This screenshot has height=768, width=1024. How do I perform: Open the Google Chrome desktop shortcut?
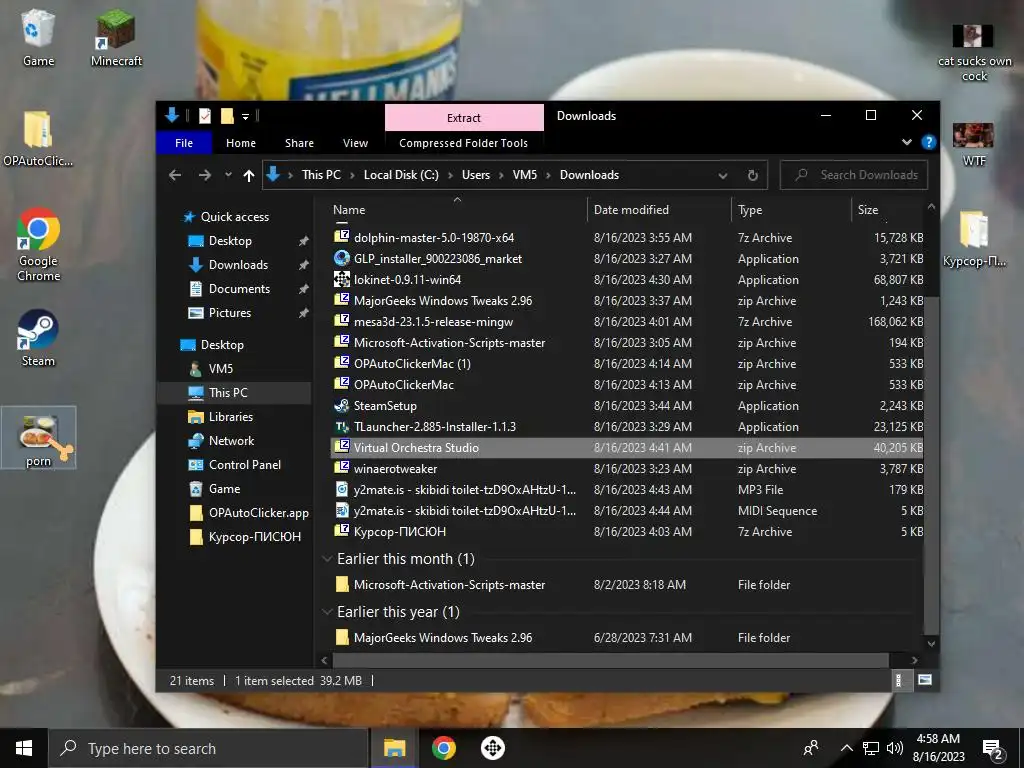pyautogui.click(x=39, y=245)
